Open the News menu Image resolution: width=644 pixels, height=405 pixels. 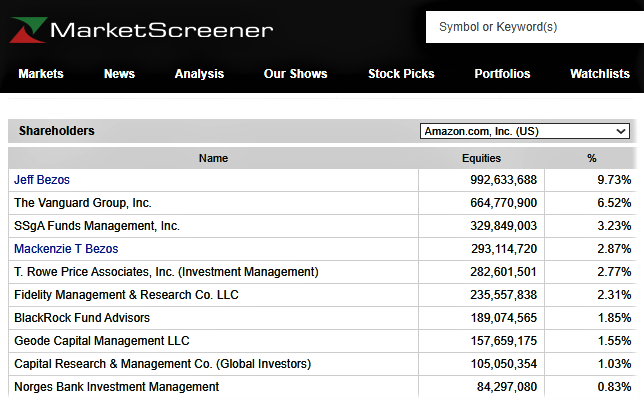pyautogui.click(x=120, y=74)
